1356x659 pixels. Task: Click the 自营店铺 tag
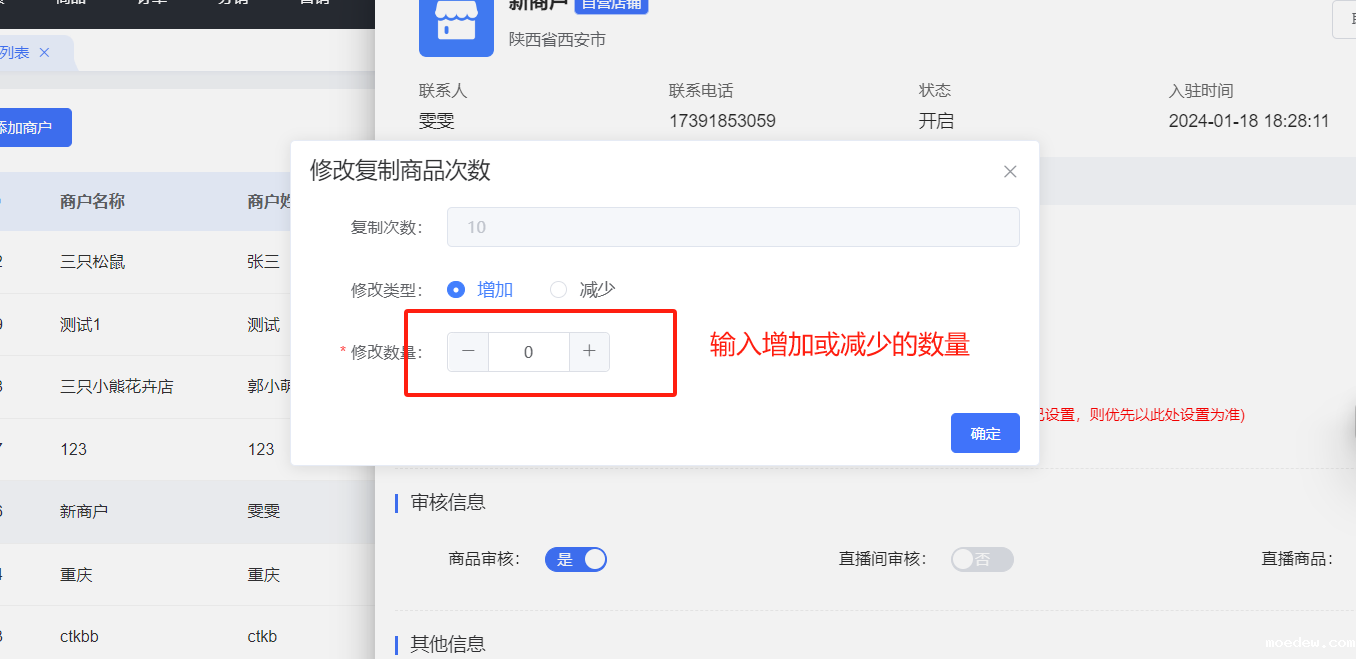(x=611, y=5)
